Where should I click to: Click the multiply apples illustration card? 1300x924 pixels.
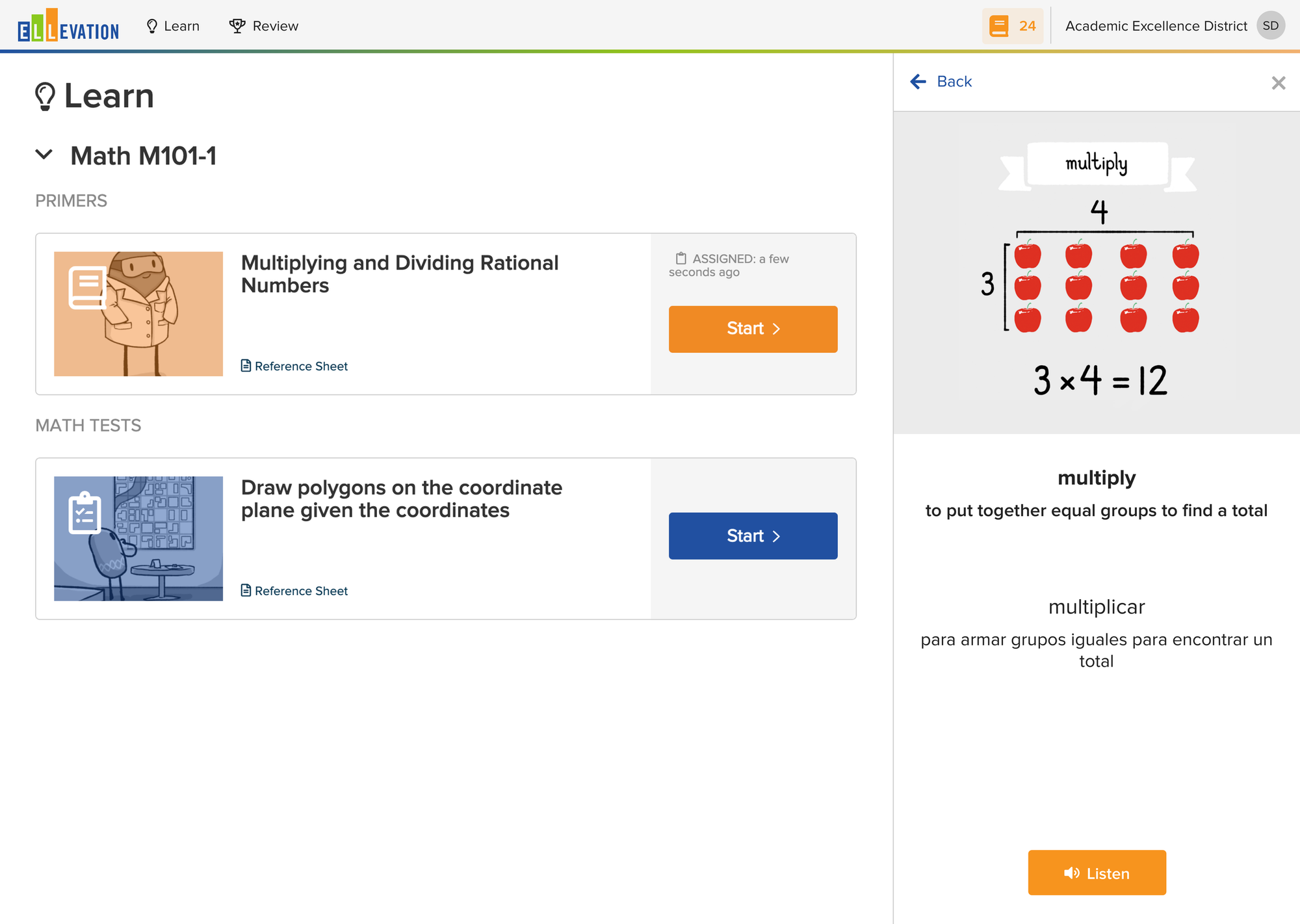pos(1097,272)
